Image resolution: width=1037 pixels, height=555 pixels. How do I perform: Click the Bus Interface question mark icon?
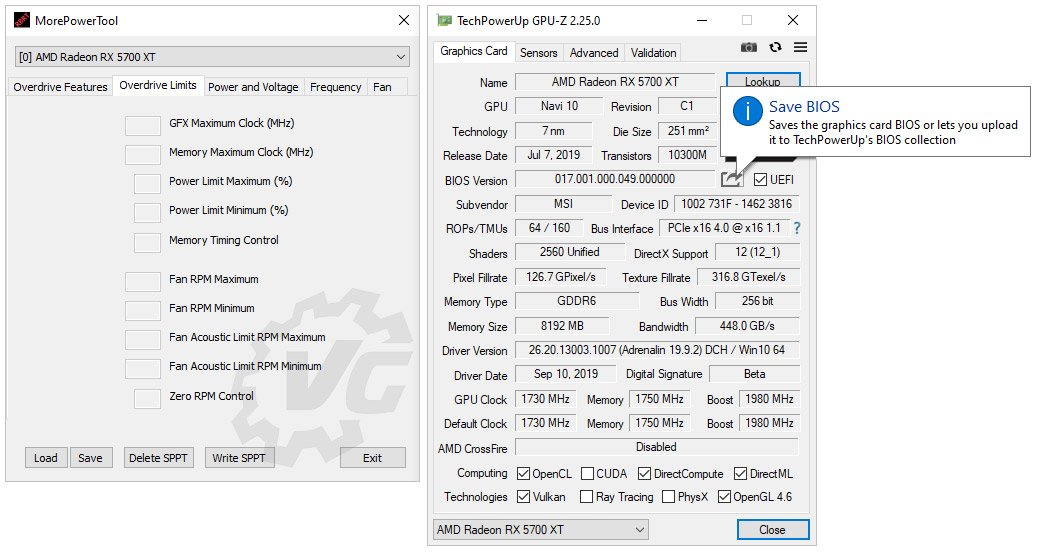(797, 229)
